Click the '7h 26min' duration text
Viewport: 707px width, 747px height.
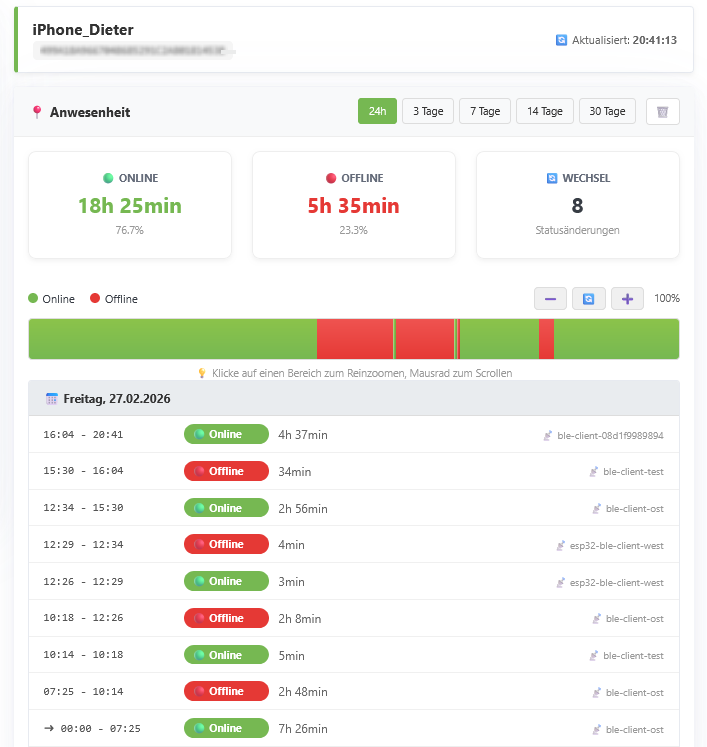tap(303, 729)
